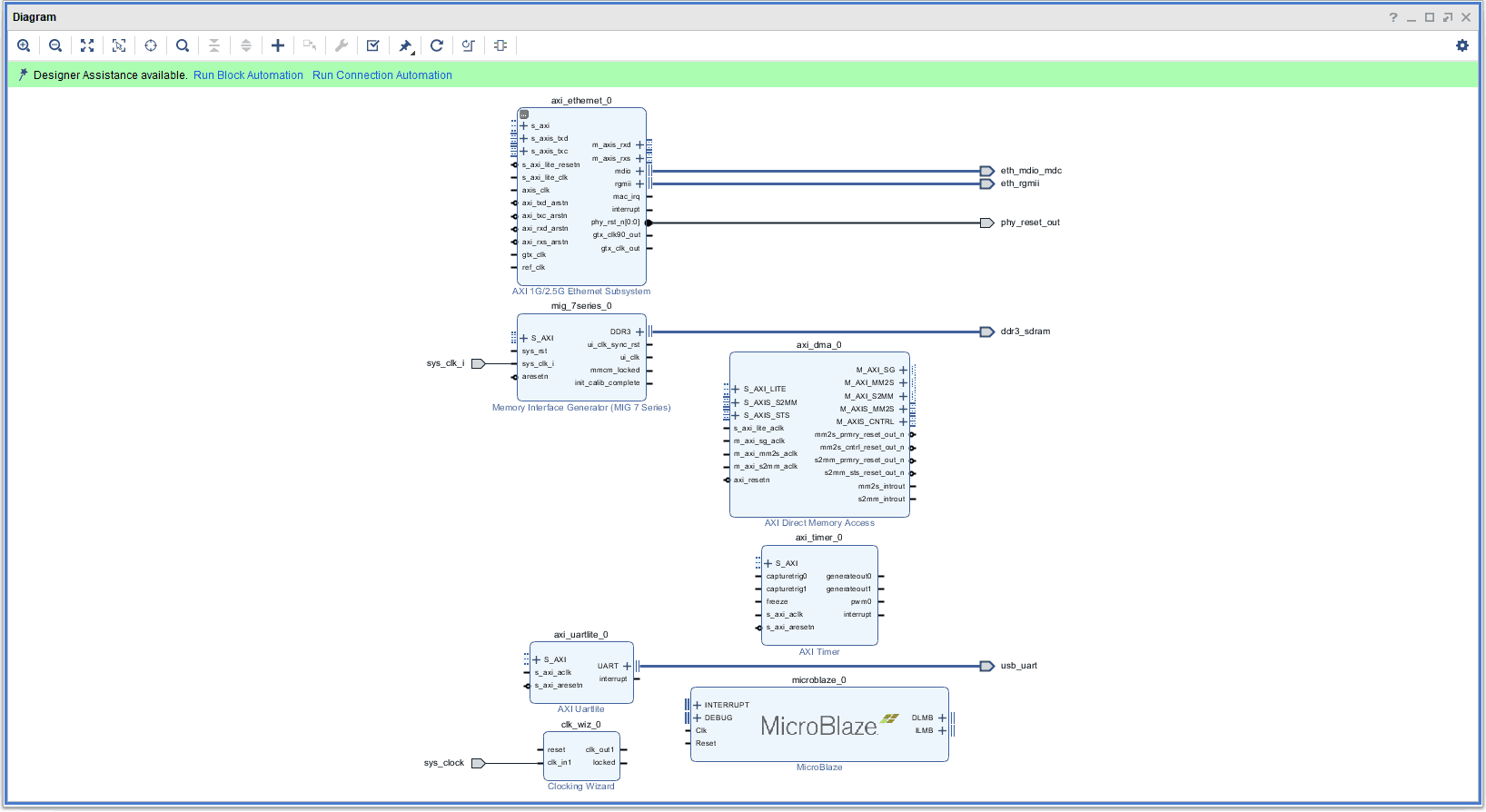1486x812 pixels.
Task: Click the Auto-fit selection crosshair icon
Action: (x=151, y=45)
